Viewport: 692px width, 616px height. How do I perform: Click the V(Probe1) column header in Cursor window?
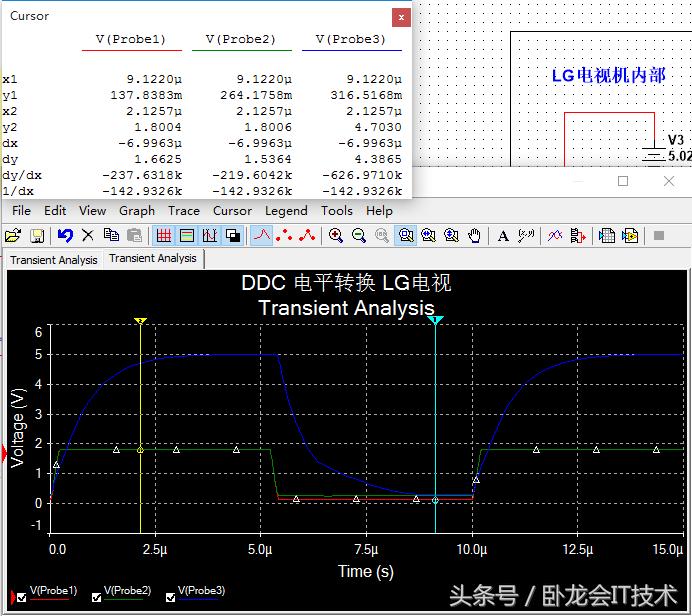point(131,39)
